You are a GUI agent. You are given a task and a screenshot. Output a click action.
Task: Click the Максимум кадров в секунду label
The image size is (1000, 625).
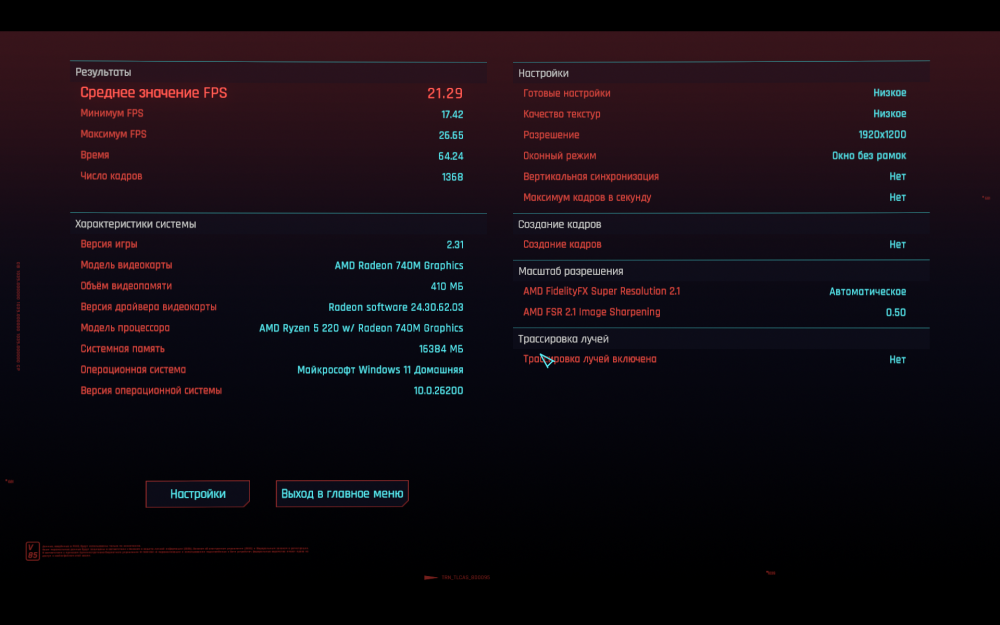tap(587, 198)
